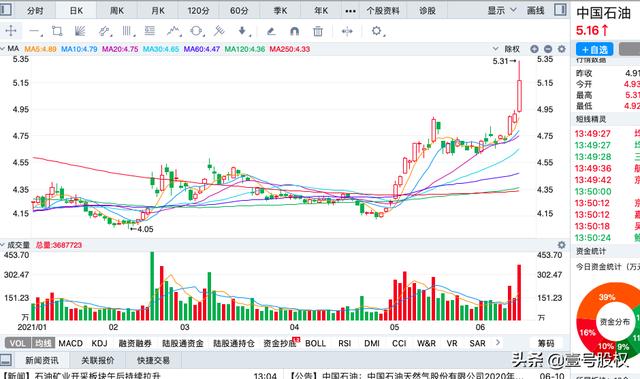Click the +自选 add to watchlist button
Image resolution: width=640 pixels, height=379 pixels.
click(595, 49)
